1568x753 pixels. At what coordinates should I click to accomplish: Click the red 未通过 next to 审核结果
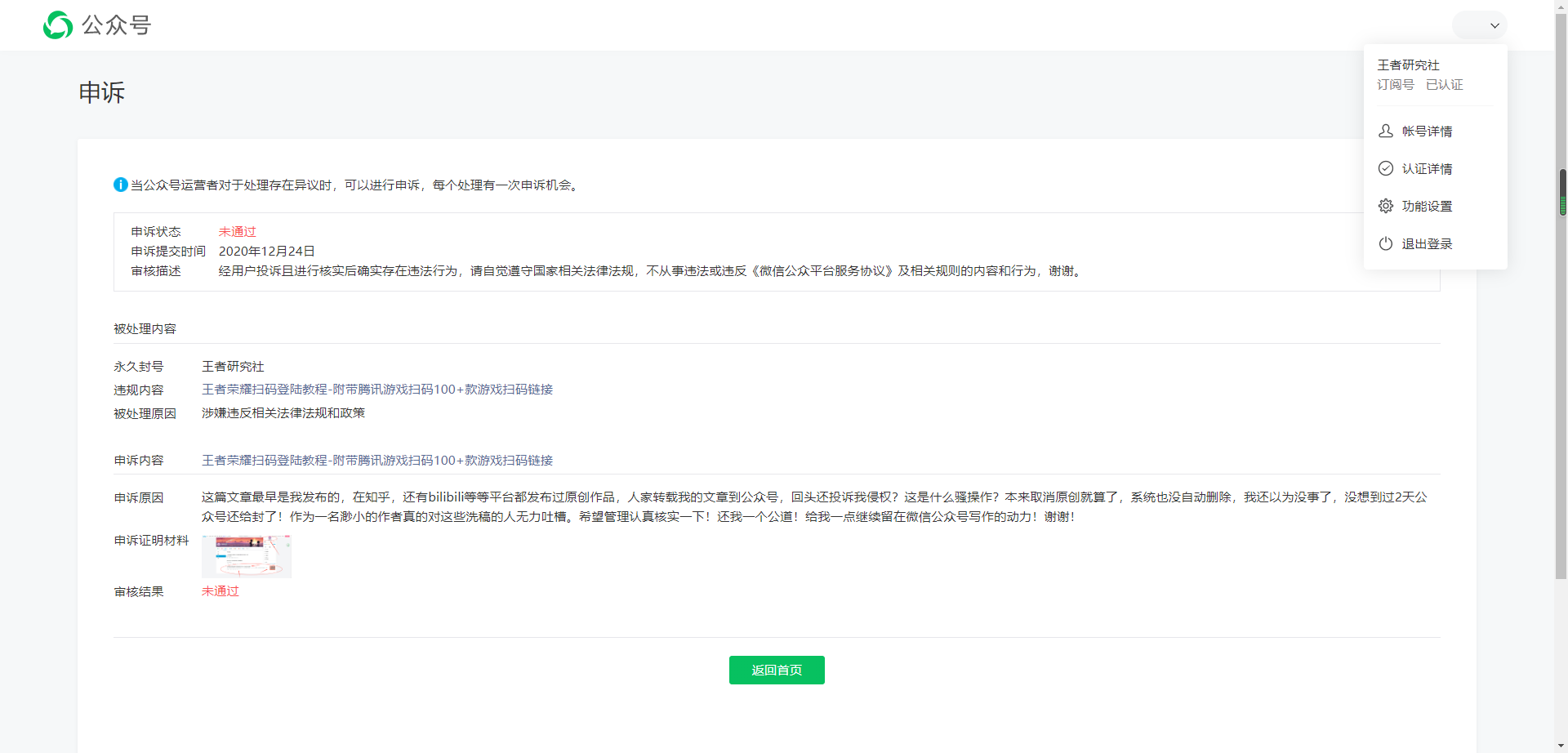point(220,591)
